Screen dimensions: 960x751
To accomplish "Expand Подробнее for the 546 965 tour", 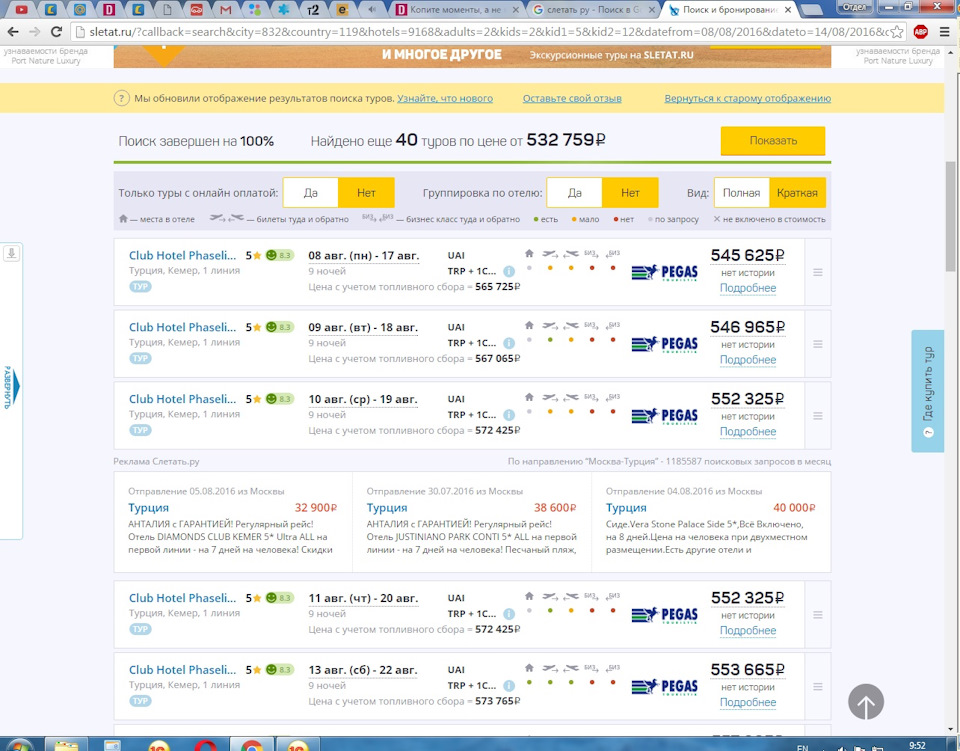I will pyautogui.click(x=747, y=360).
